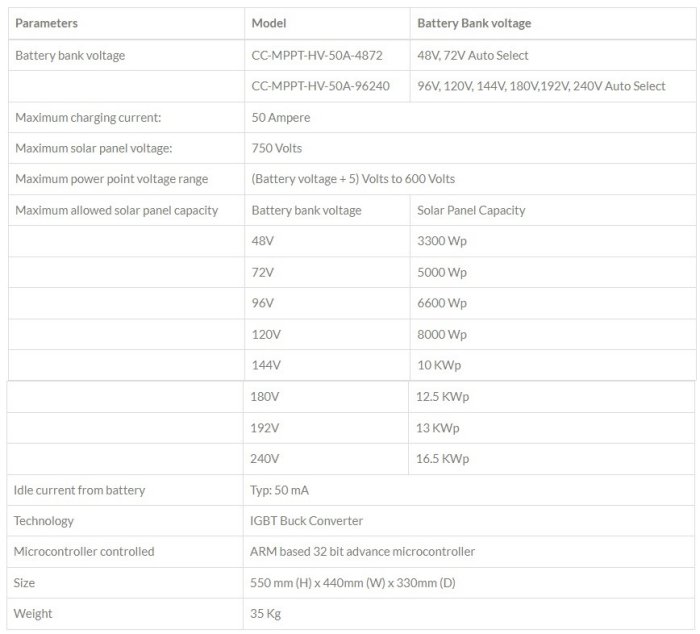This screenshot has height=634, width=700.
Task: Click the "8000 Wp" capacity value
Action: coord(442,334)
